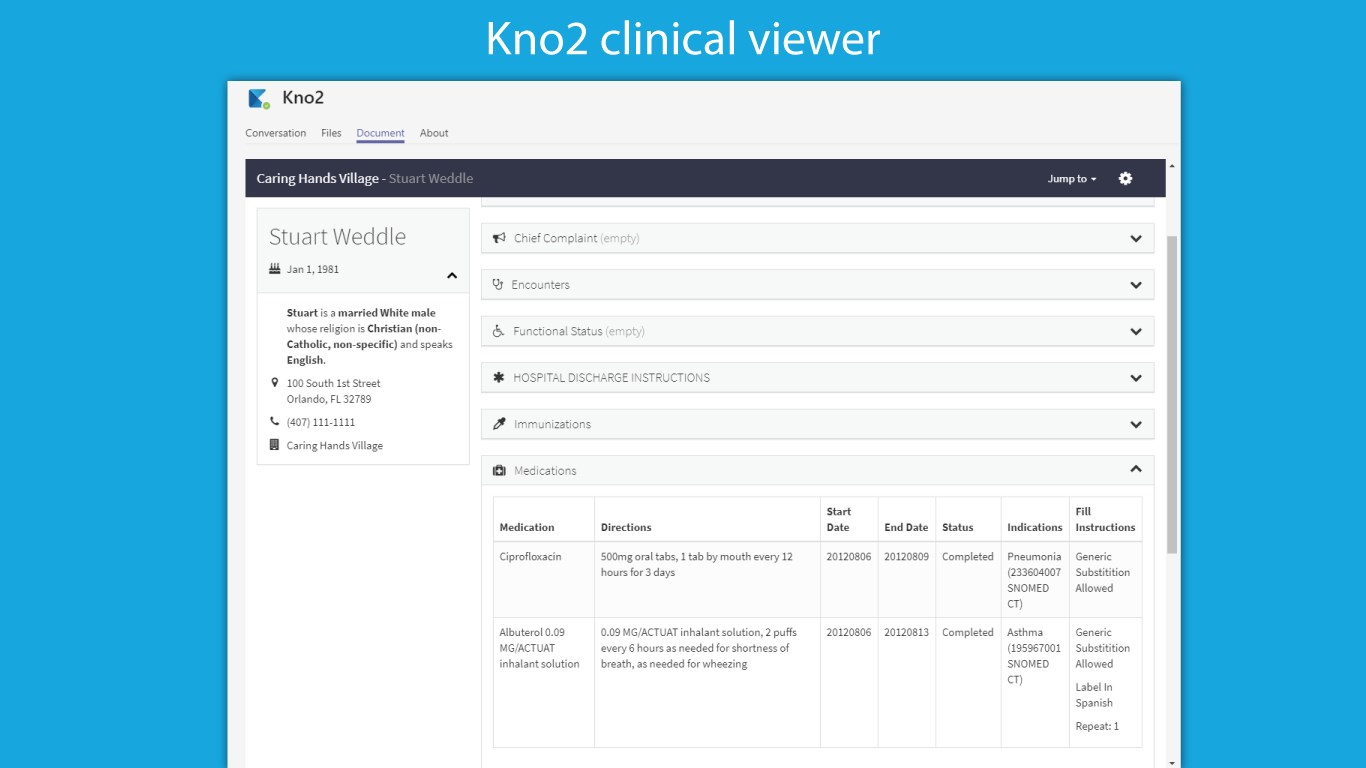This screenshot has width=1366, height=768.
Task: Collapse the Medications section chevron
Action: click(1136, 469)
